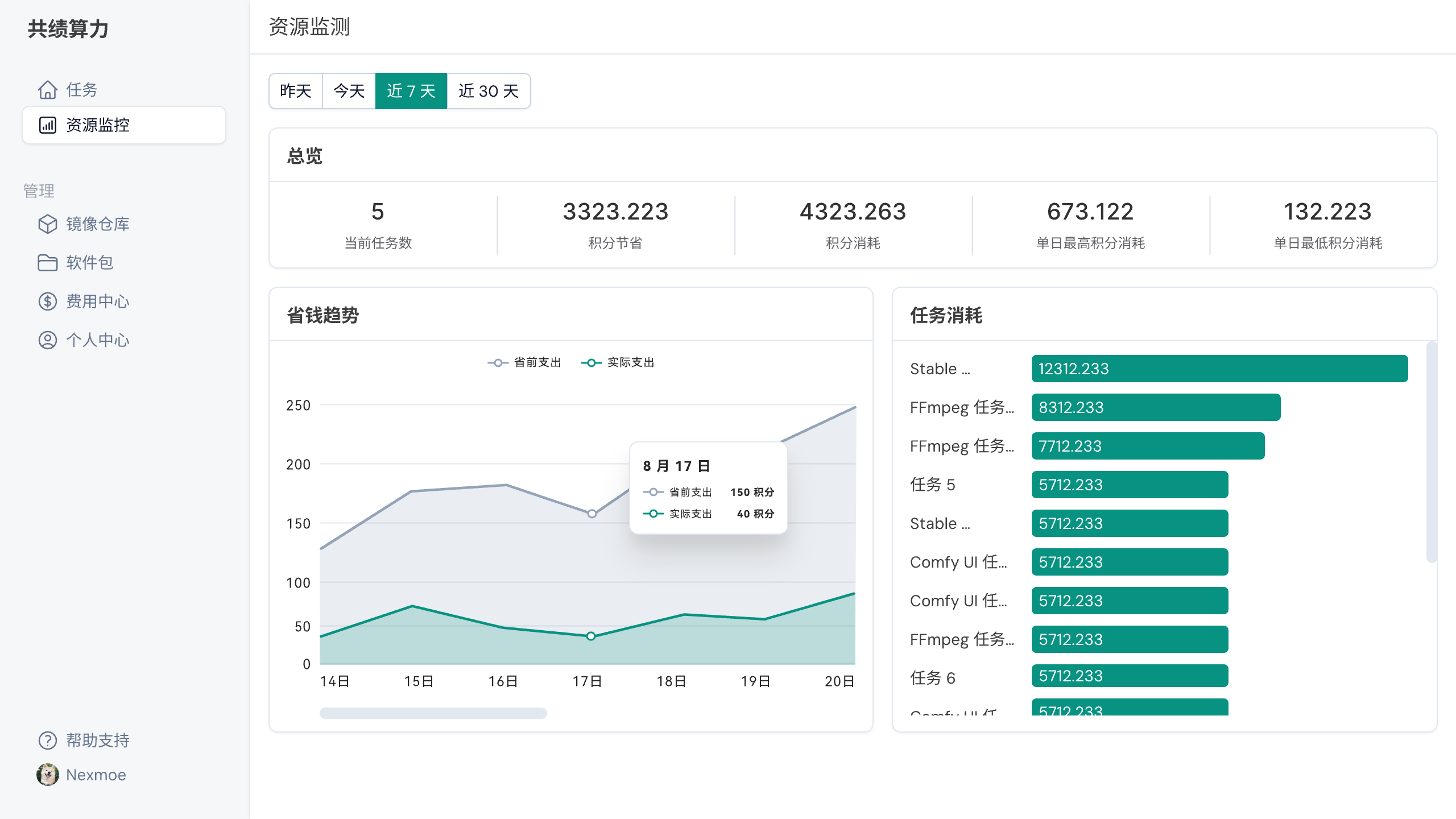Click the 帮助支持 help icon
Image resolution: width=1456 pixels, height=819 pixels.
pos(47,740)
